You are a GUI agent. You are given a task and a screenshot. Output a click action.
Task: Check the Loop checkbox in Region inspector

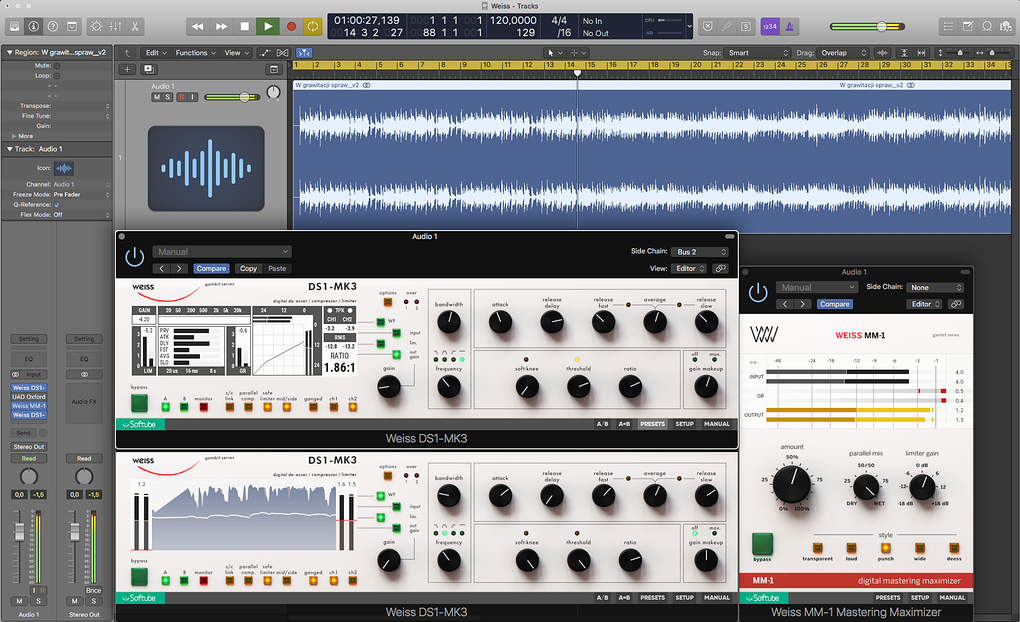57,75
